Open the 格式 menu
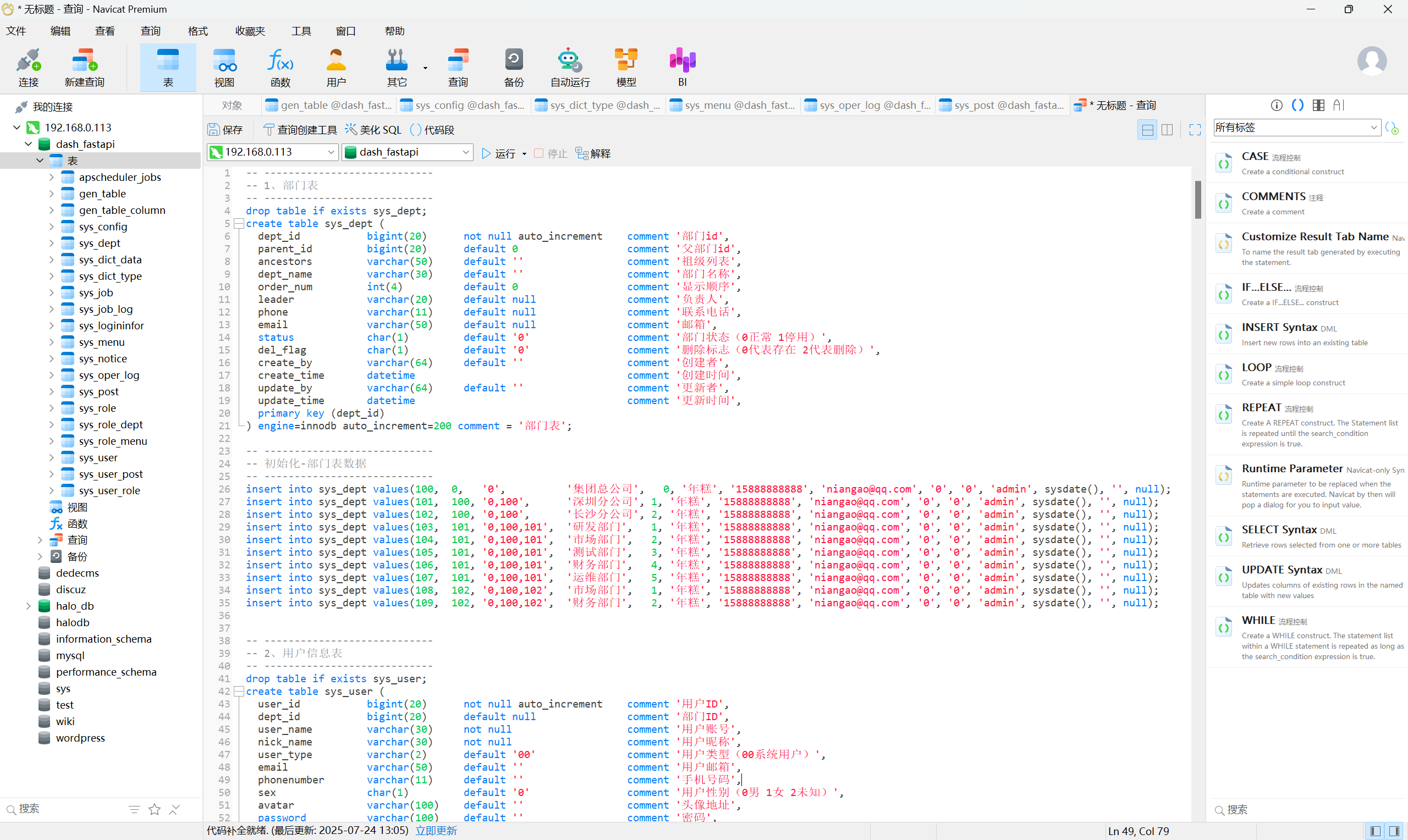The height and width of the screenshot is (840, 1408). pyautogui.click(x=197, y=31)
